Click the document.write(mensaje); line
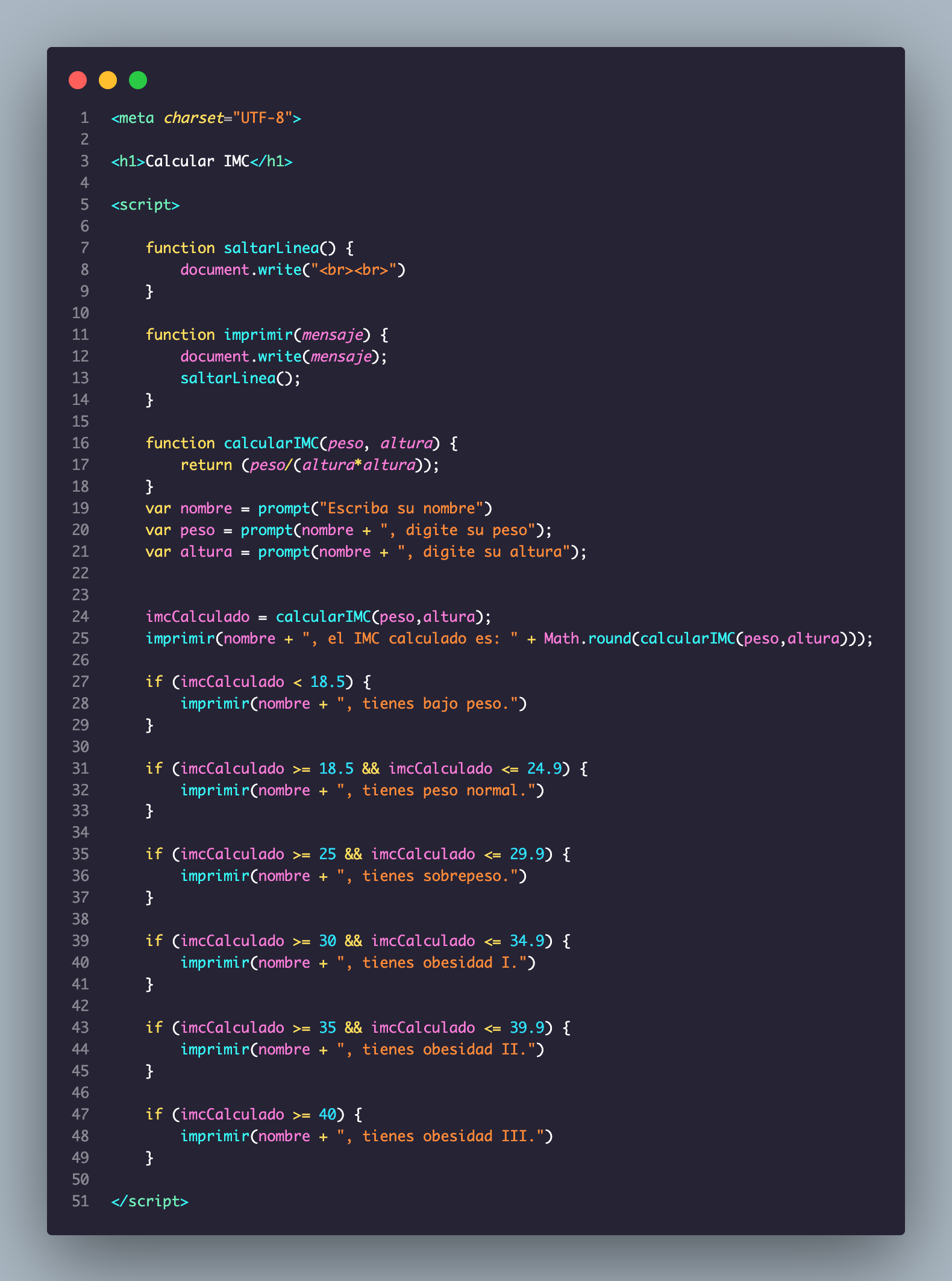Image resolution: width=952 pixels, height=1281 pixels. point(284,357)
